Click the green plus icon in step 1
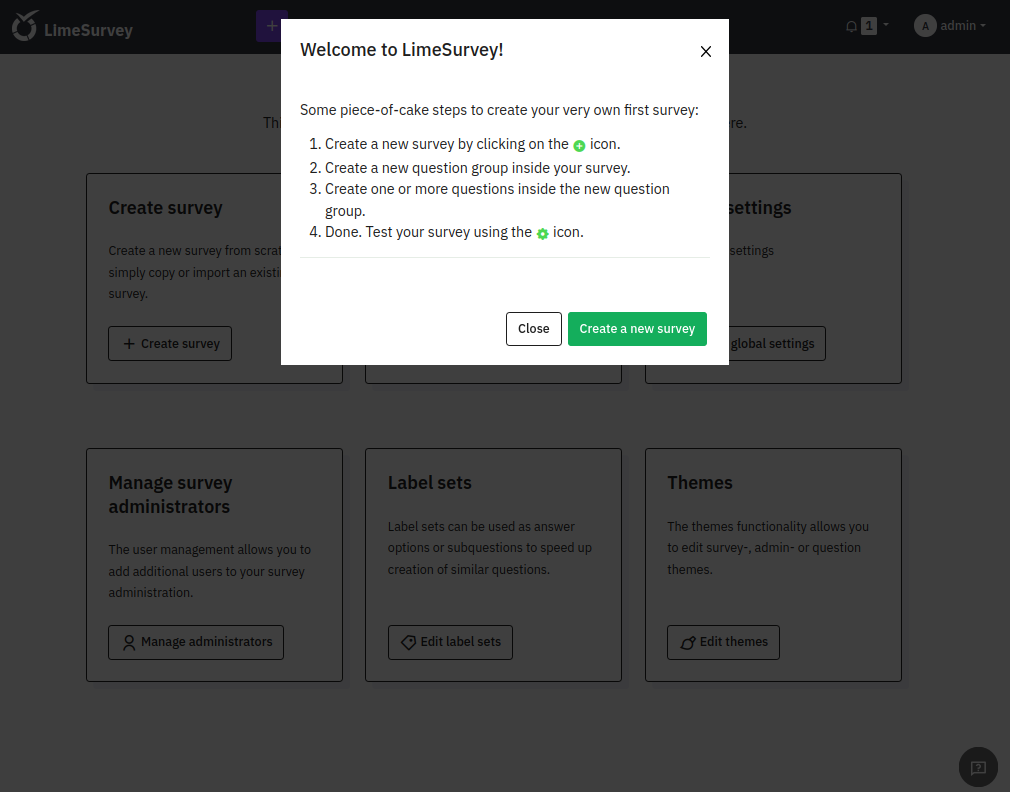 [579, 146]
